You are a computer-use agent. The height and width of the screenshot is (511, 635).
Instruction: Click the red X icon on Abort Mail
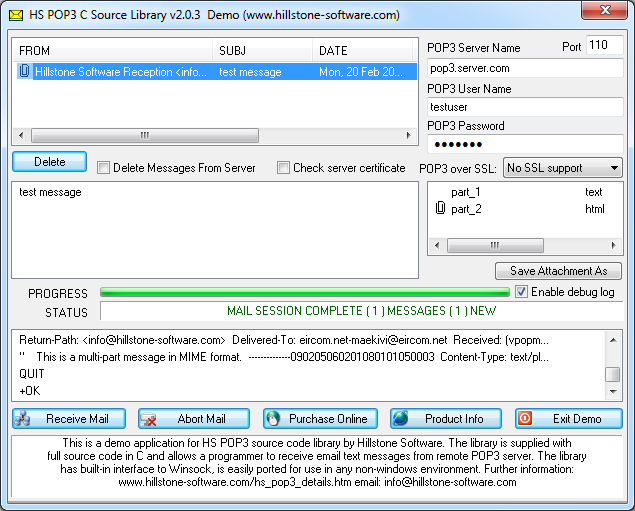click(148, 419)
